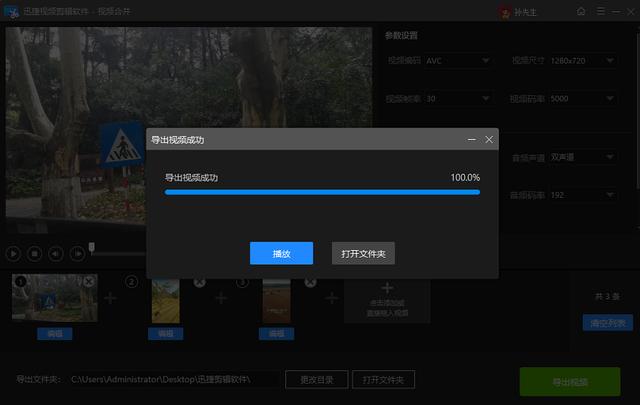The height and width of the screenshot is (405, 640).
Task: Open the home icon in the title bar
Action: pos(581,11)
